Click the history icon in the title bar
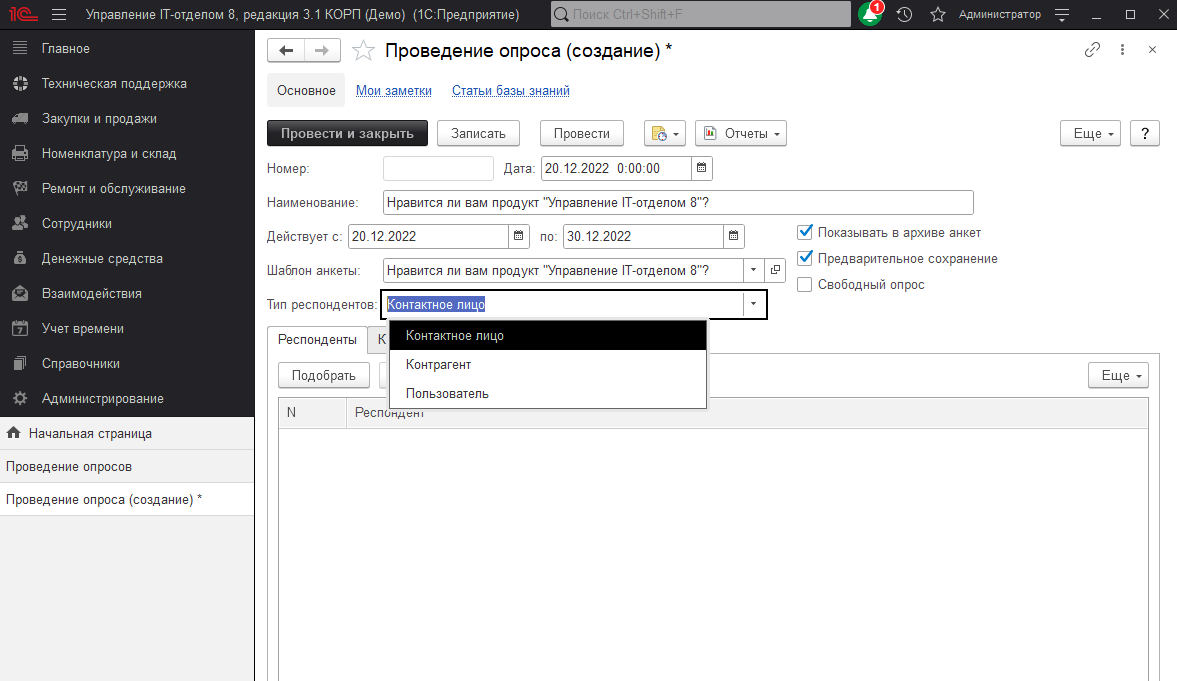Screen dimensions: 1177x681 904,14
